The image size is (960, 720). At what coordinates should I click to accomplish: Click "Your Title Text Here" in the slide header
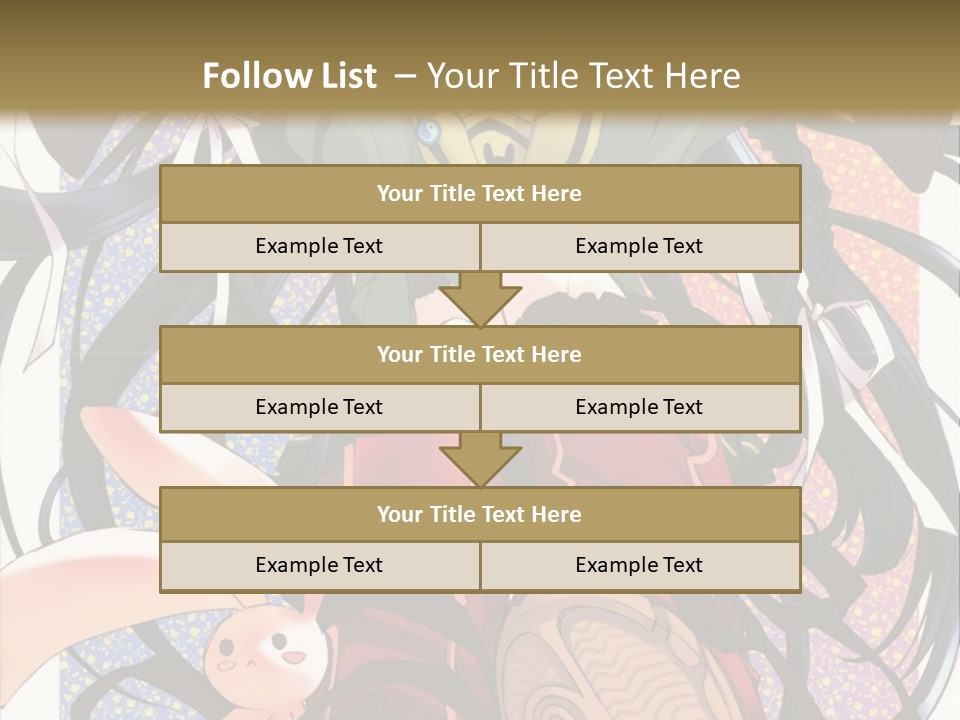(583, 76)
